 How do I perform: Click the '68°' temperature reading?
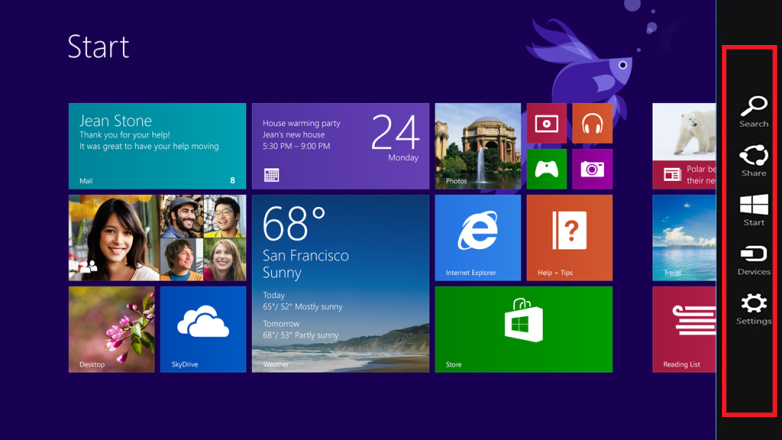coord(294,223)
